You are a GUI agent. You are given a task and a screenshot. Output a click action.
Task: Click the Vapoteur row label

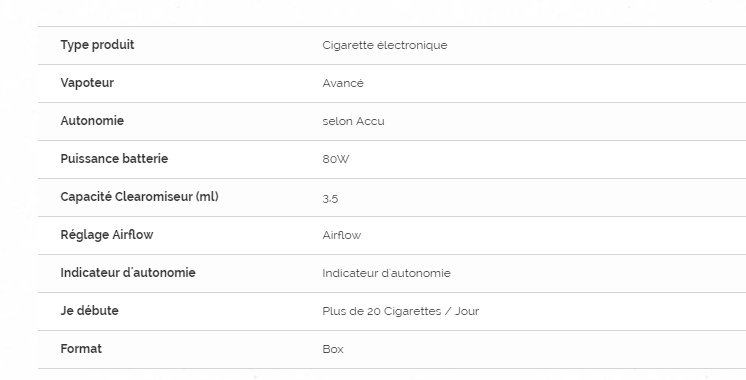click(87, 83)
